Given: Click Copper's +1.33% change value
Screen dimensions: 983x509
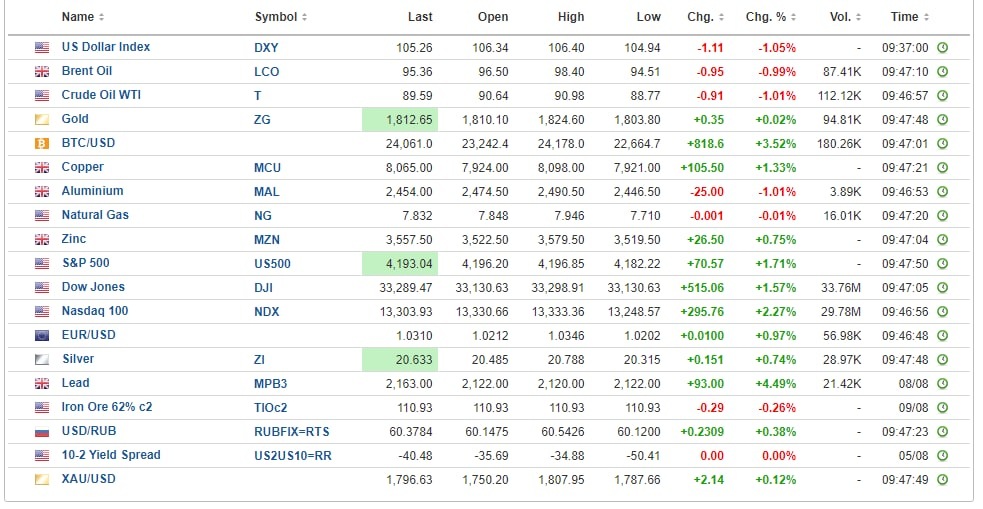Looking at the screenshot, I should 776,167.
